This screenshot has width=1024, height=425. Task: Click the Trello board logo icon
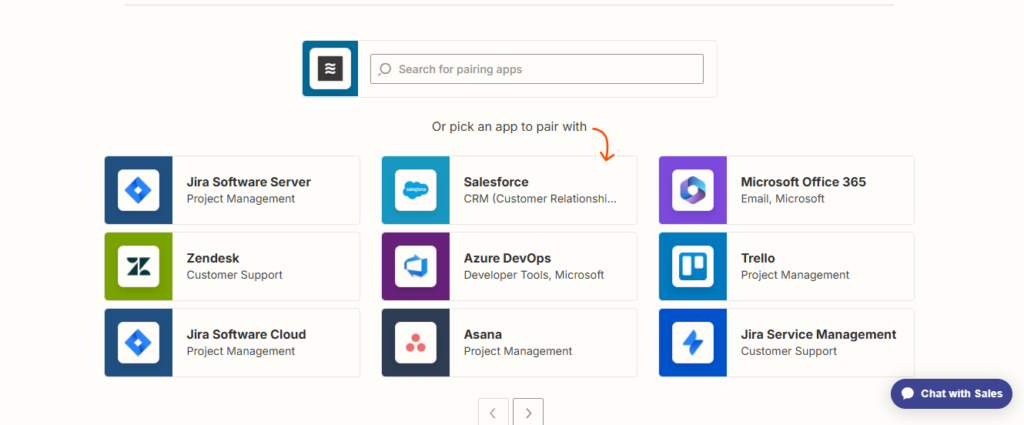pos(692,266)
